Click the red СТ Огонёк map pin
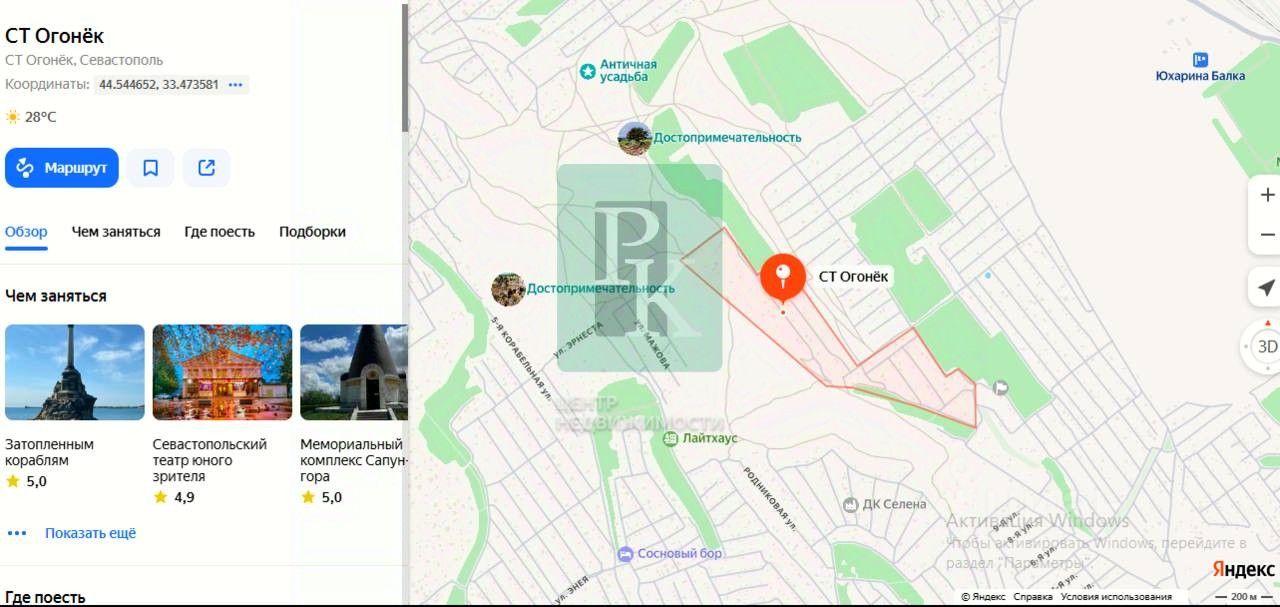1280x607 pixels. coord(783,279)
